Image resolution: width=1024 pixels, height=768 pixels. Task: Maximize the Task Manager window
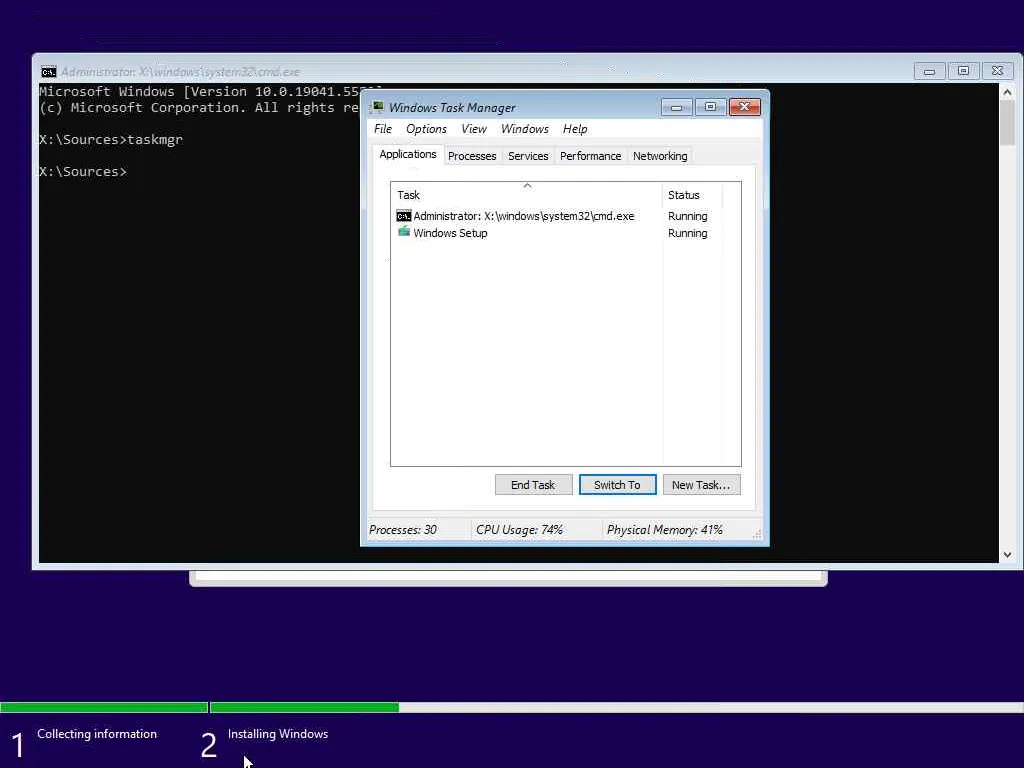(711, 107)
